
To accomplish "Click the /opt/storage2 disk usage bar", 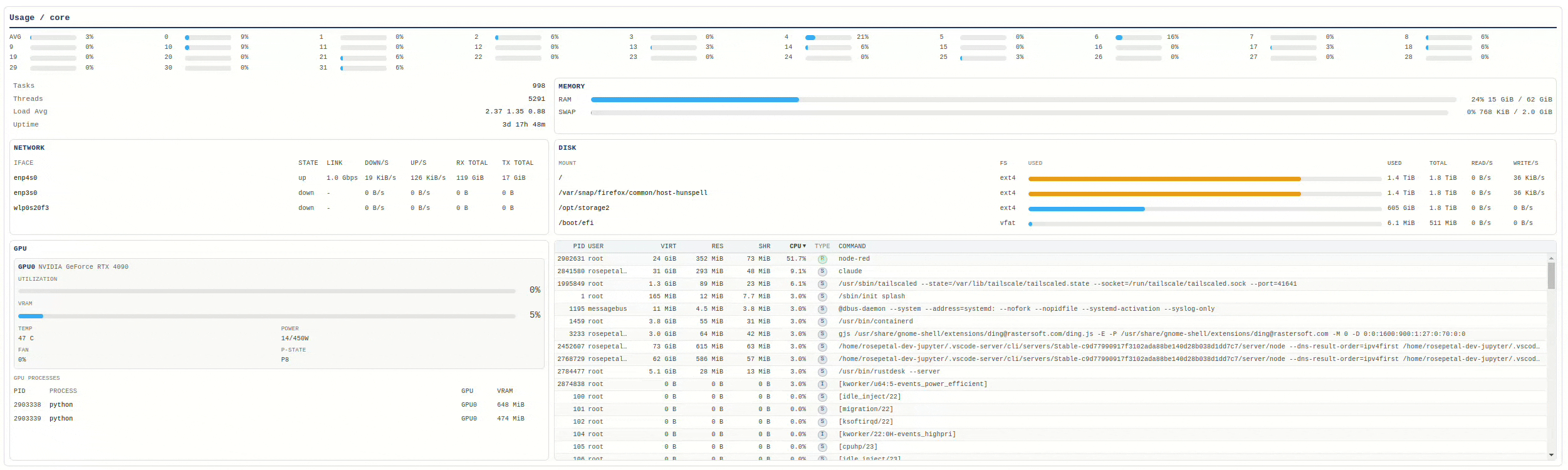I will 1205,209.
